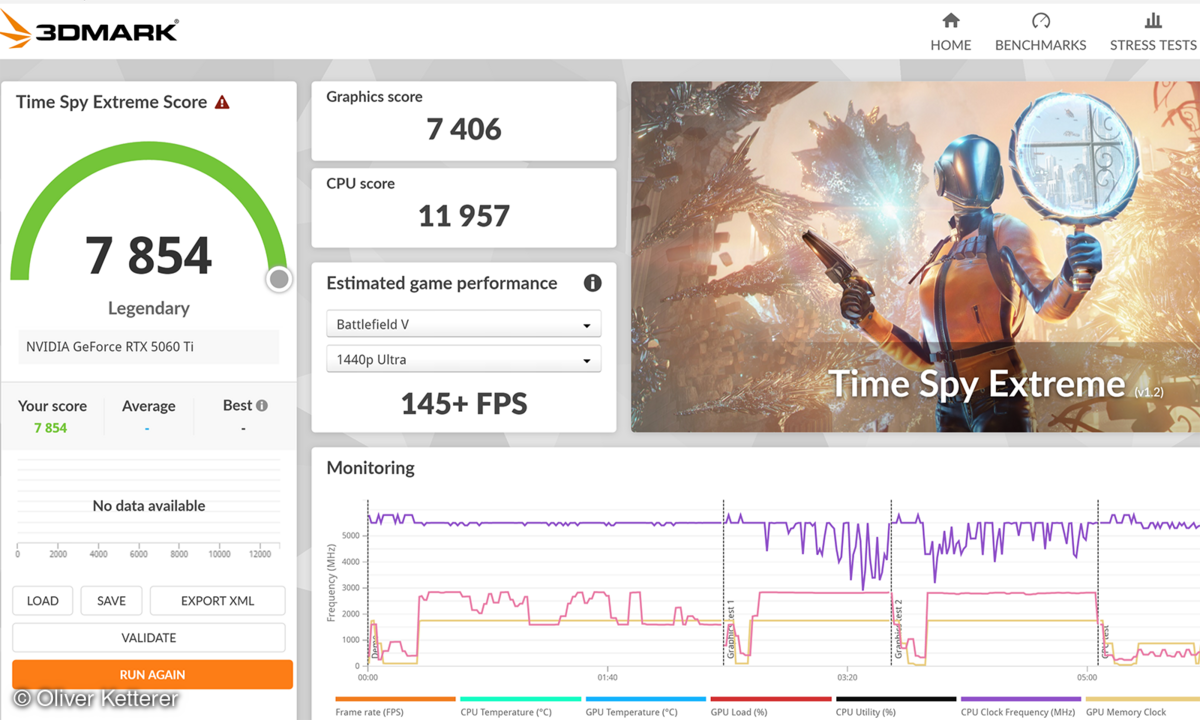Image resolution: width=1200 pixels, height=720 pixels.
Task: Click the Monitoring heading
Action: [x=370, y=468]
